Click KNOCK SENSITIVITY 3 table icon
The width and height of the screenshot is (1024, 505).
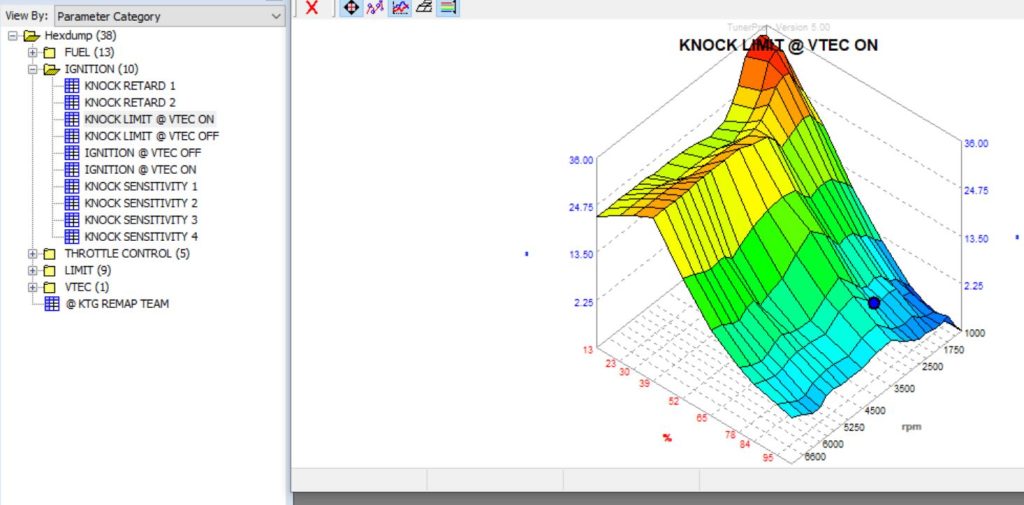click(71, 220)
